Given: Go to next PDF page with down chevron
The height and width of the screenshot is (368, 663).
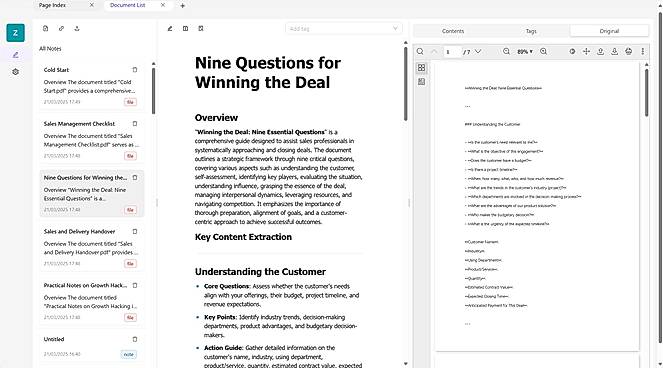Looking at the screenshot, I should click(478, 51).
